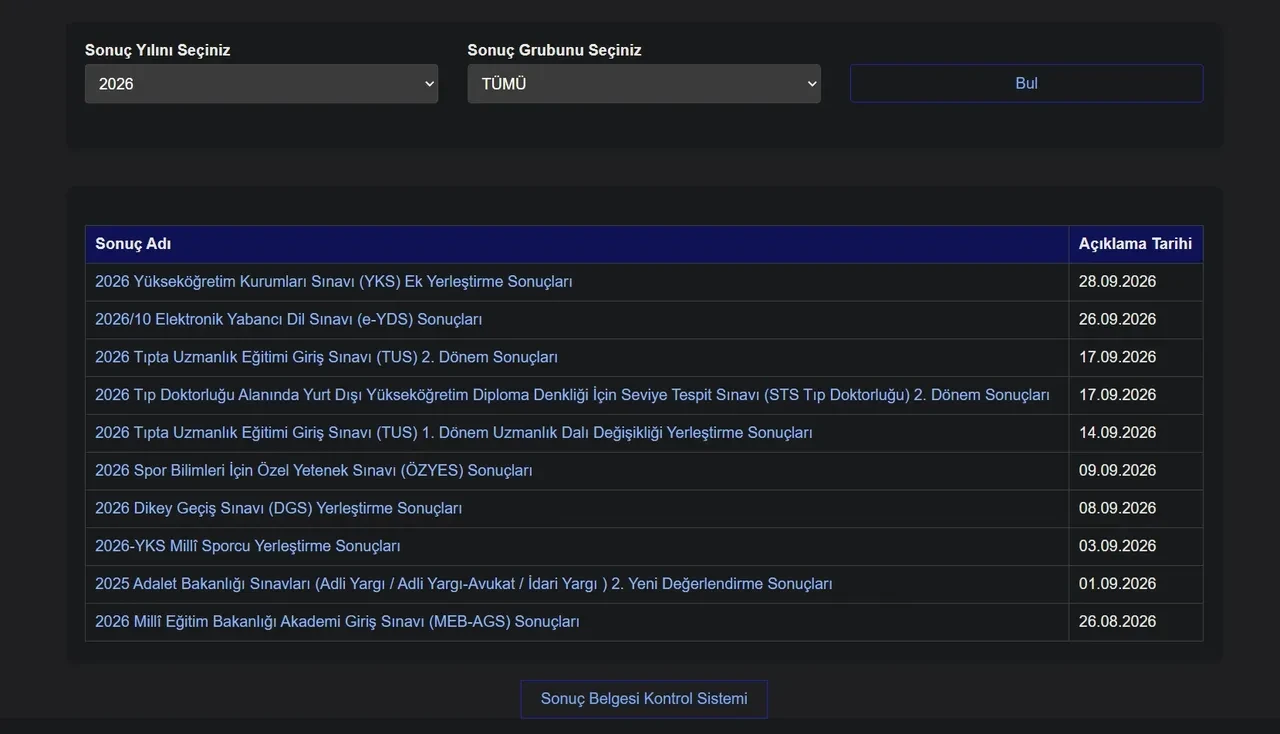
Task: Click the Bul search button
Action: pos(1027,83)
